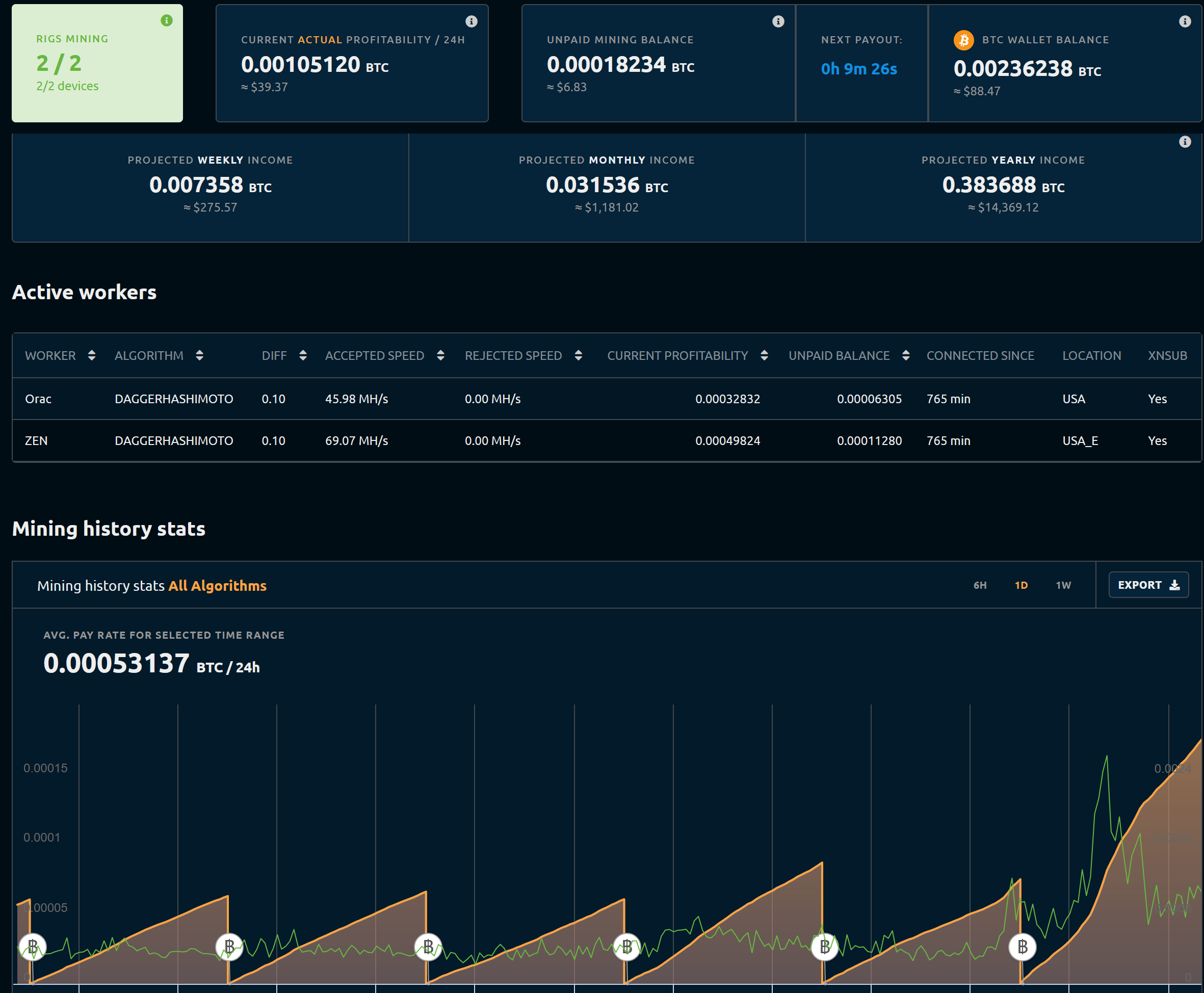Click the Connected Since column header
The width and height of the screenshot is (1204, 993).
point(980,355)
